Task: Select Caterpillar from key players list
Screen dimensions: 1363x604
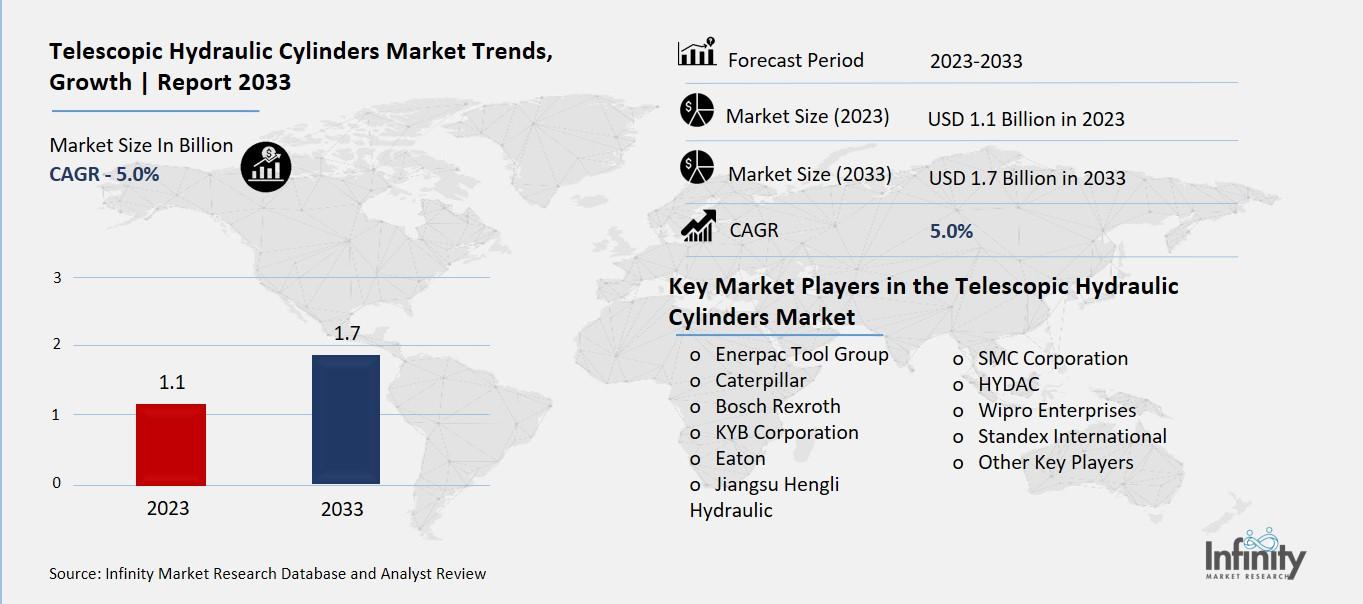Action: [760, 380]
